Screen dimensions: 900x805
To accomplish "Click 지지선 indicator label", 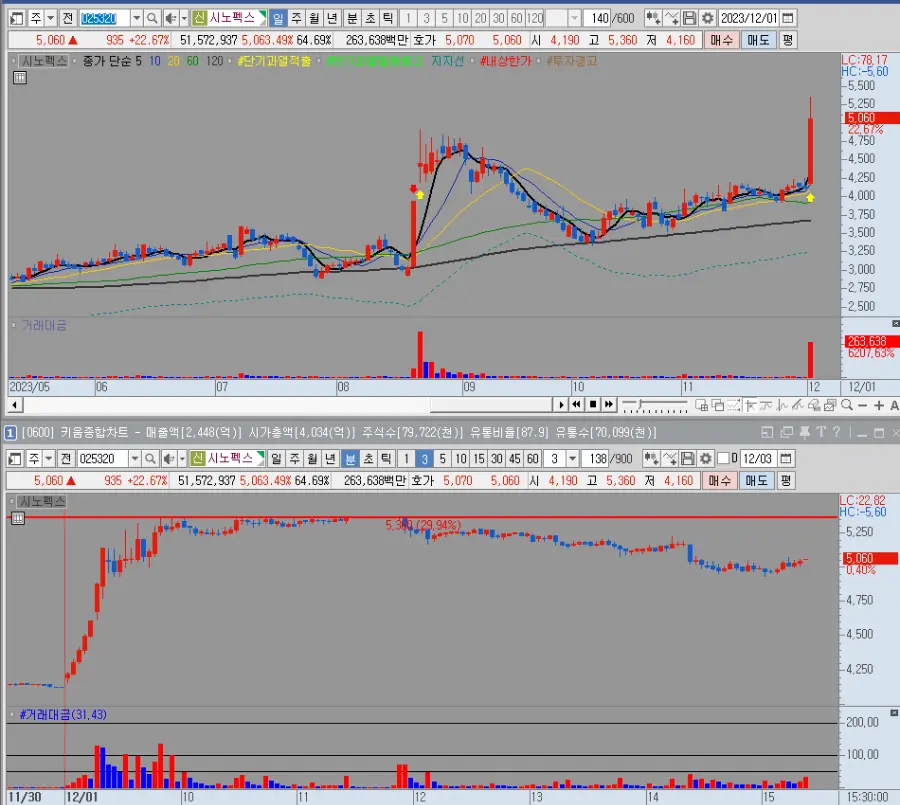I will click(448, 61).
